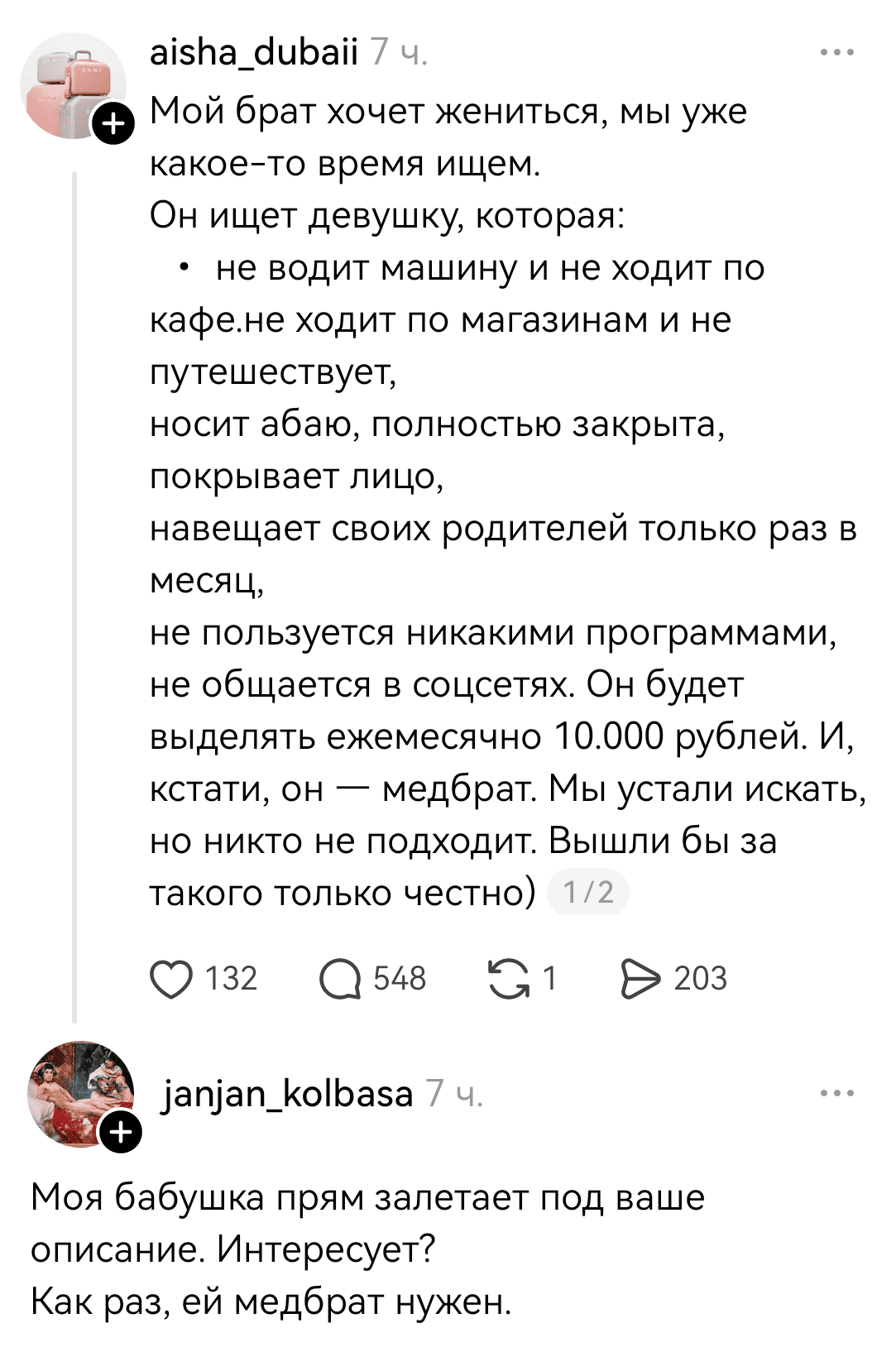Select the username janjan_kolbasa
This screenshot has width=896, height=1352.
click(x=287, y=1092)
